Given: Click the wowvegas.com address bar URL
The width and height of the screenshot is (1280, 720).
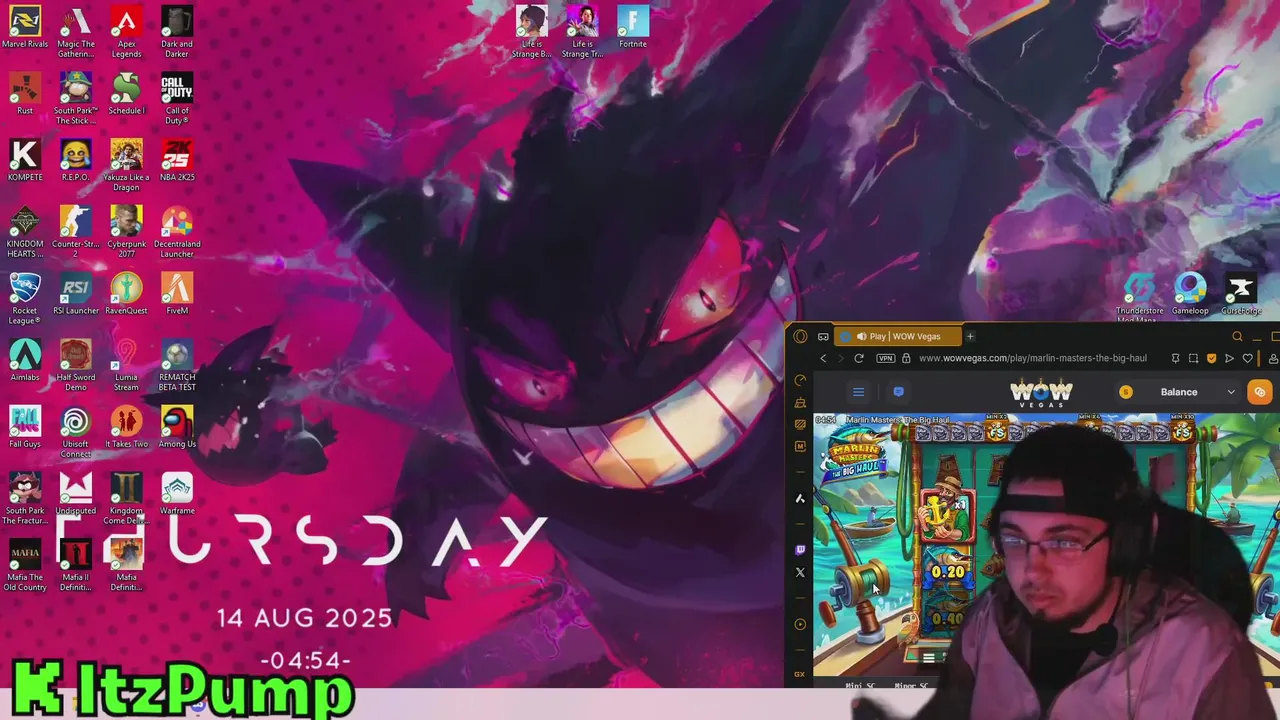Looking at the screenshot, I should (1032, 358).
